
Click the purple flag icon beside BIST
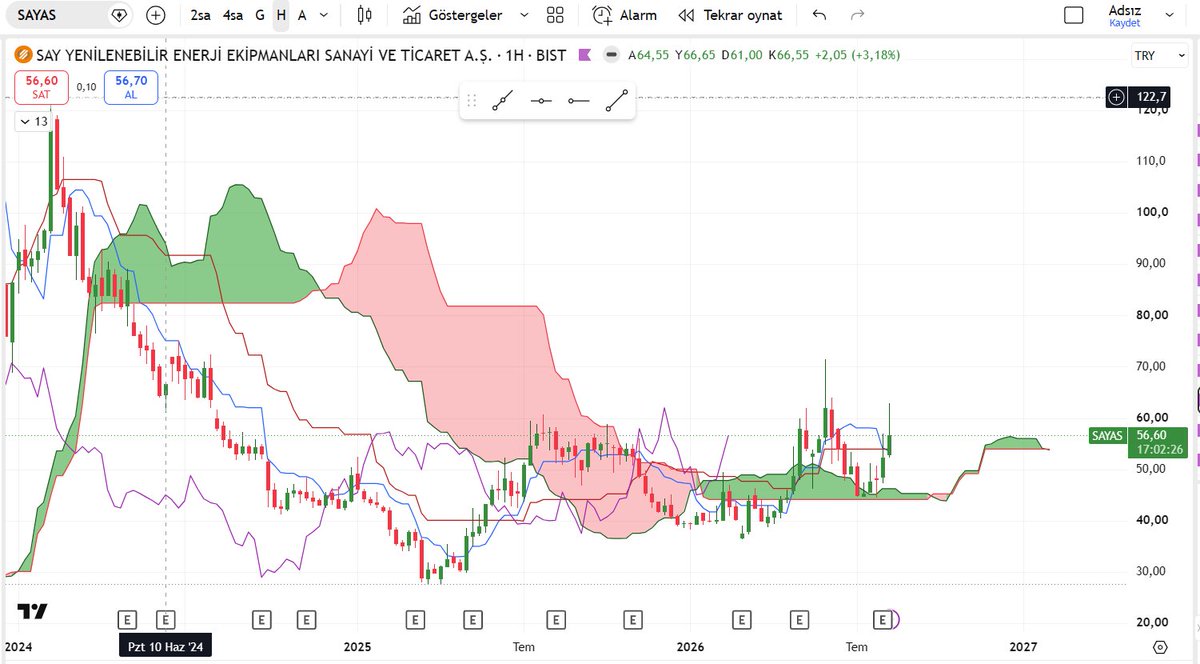[x=584, y=55]
